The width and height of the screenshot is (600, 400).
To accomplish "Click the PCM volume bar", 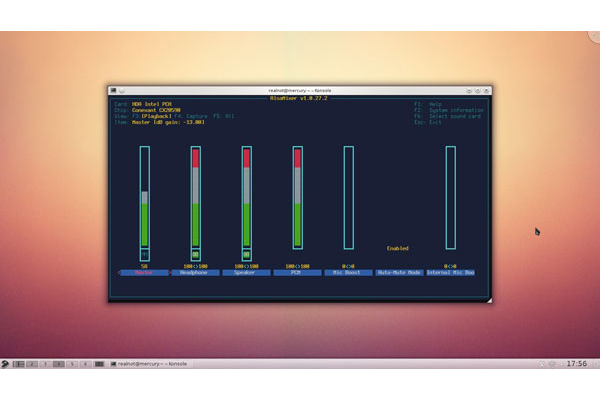I will (x=298, y=198).
